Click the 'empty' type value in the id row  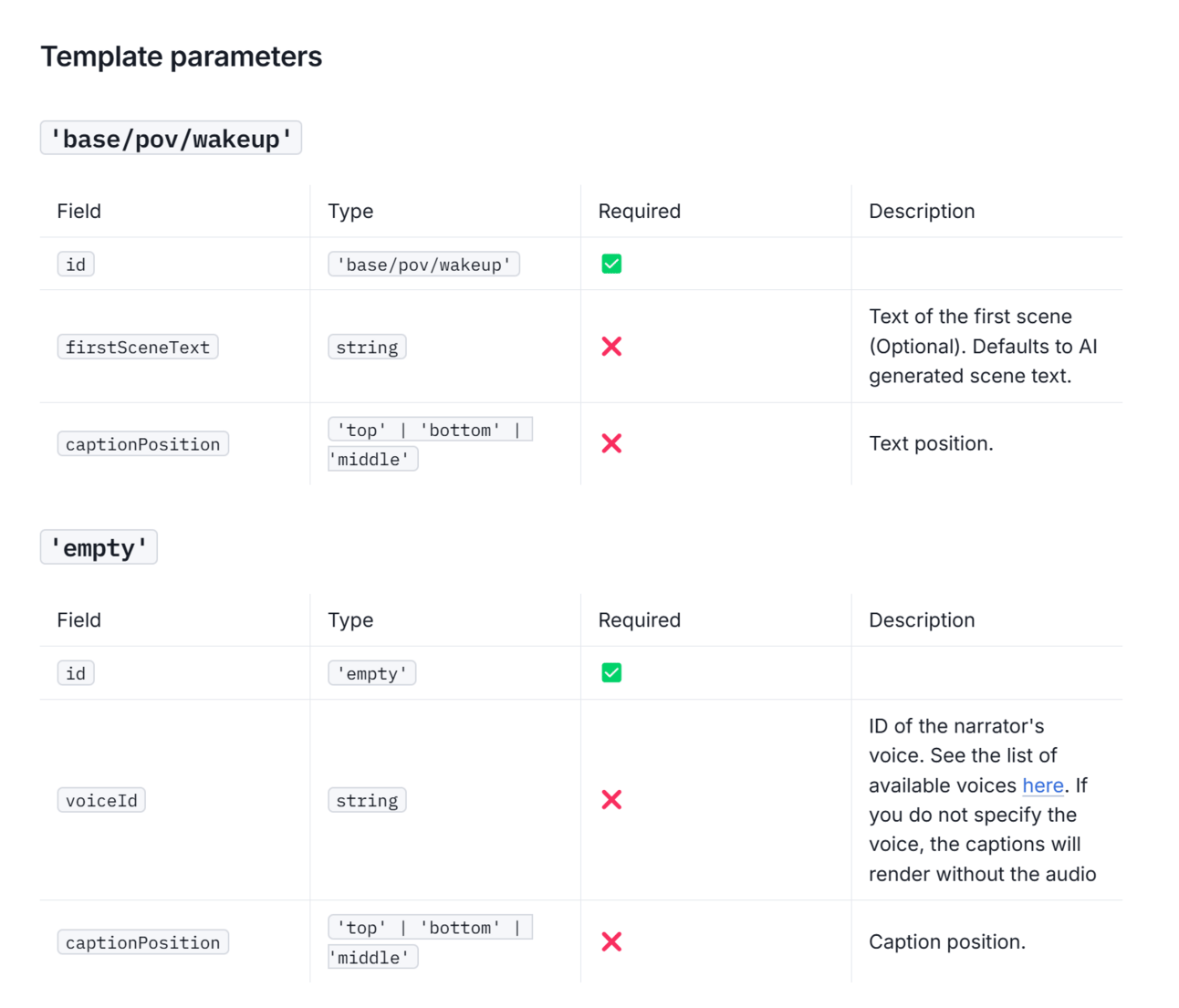(x=371, y=673)
